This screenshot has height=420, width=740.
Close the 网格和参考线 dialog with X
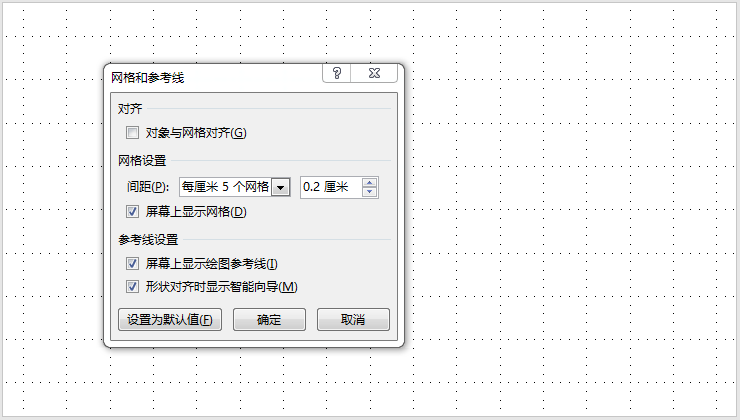coord(374,73)
